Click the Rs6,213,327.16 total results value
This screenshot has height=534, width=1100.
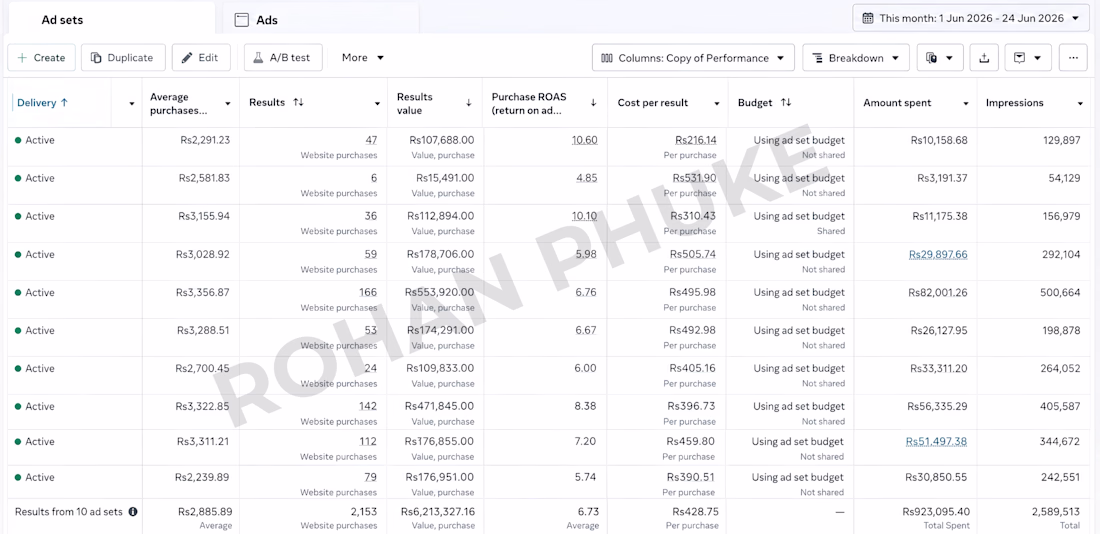[x=438, y=512]
